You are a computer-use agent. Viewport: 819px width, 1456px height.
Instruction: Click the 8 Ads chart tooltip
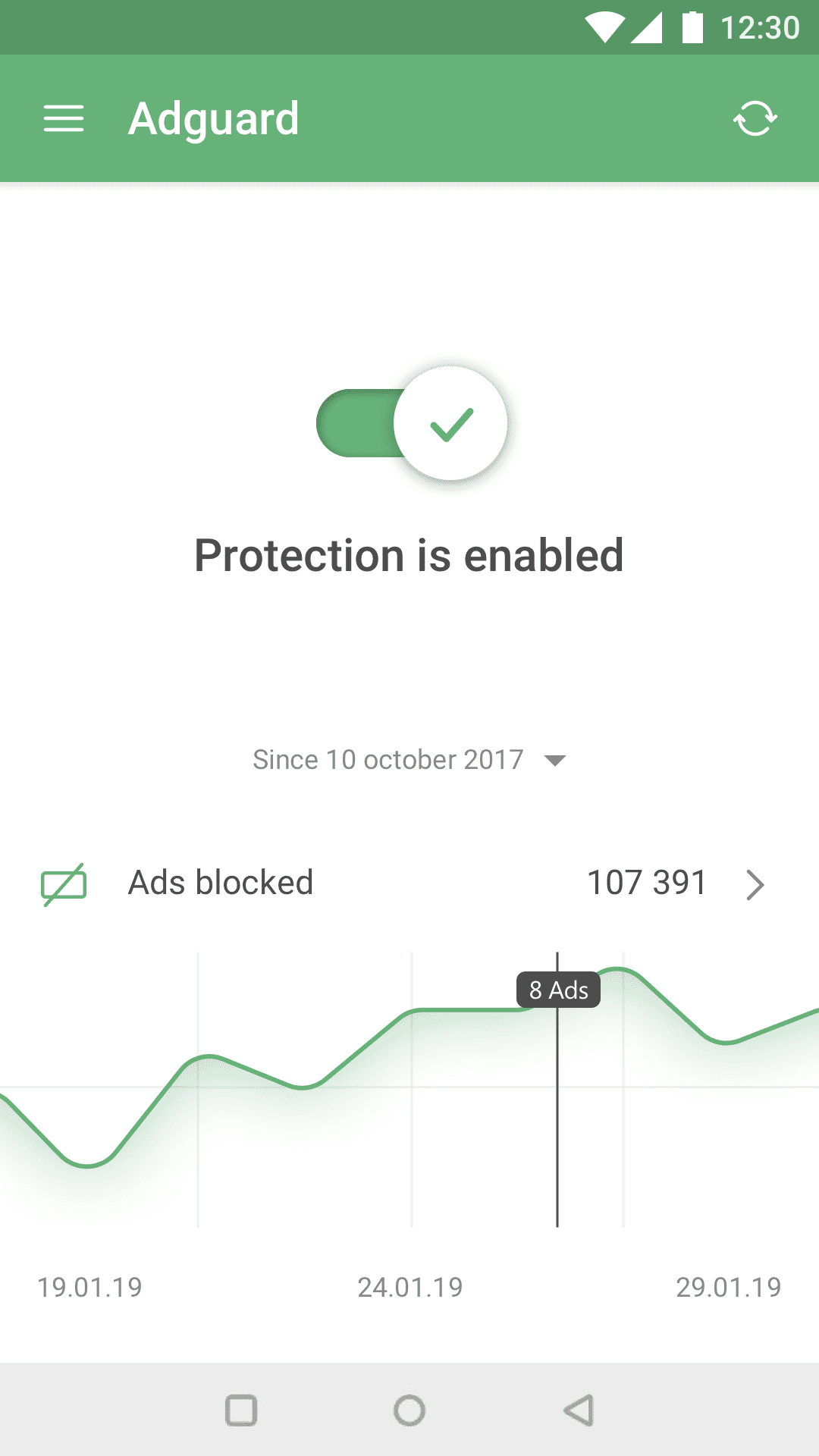(559, 990)
